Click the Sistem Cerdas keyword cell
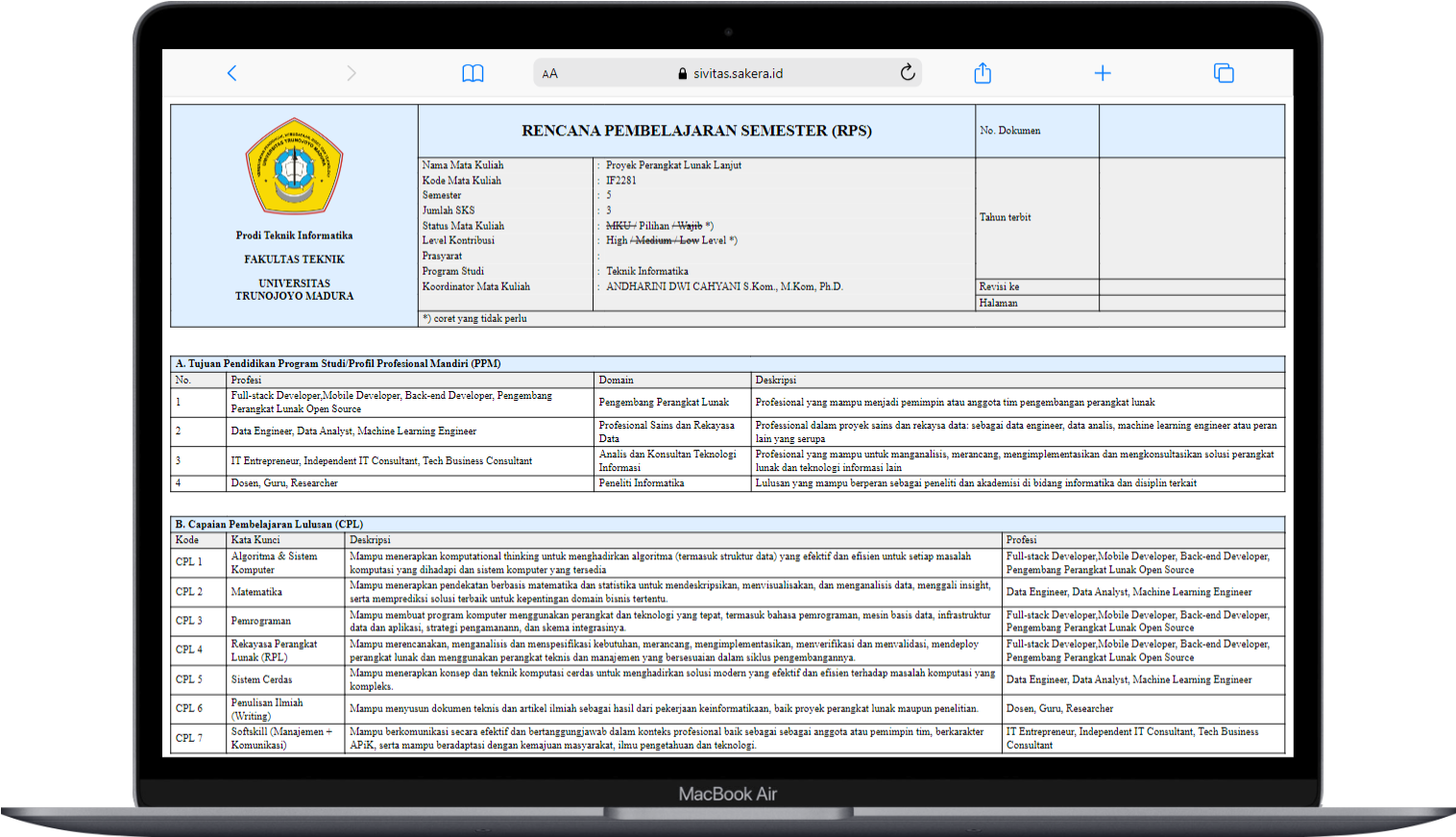This screenshot has height=837, width=1456. [285, 679]
